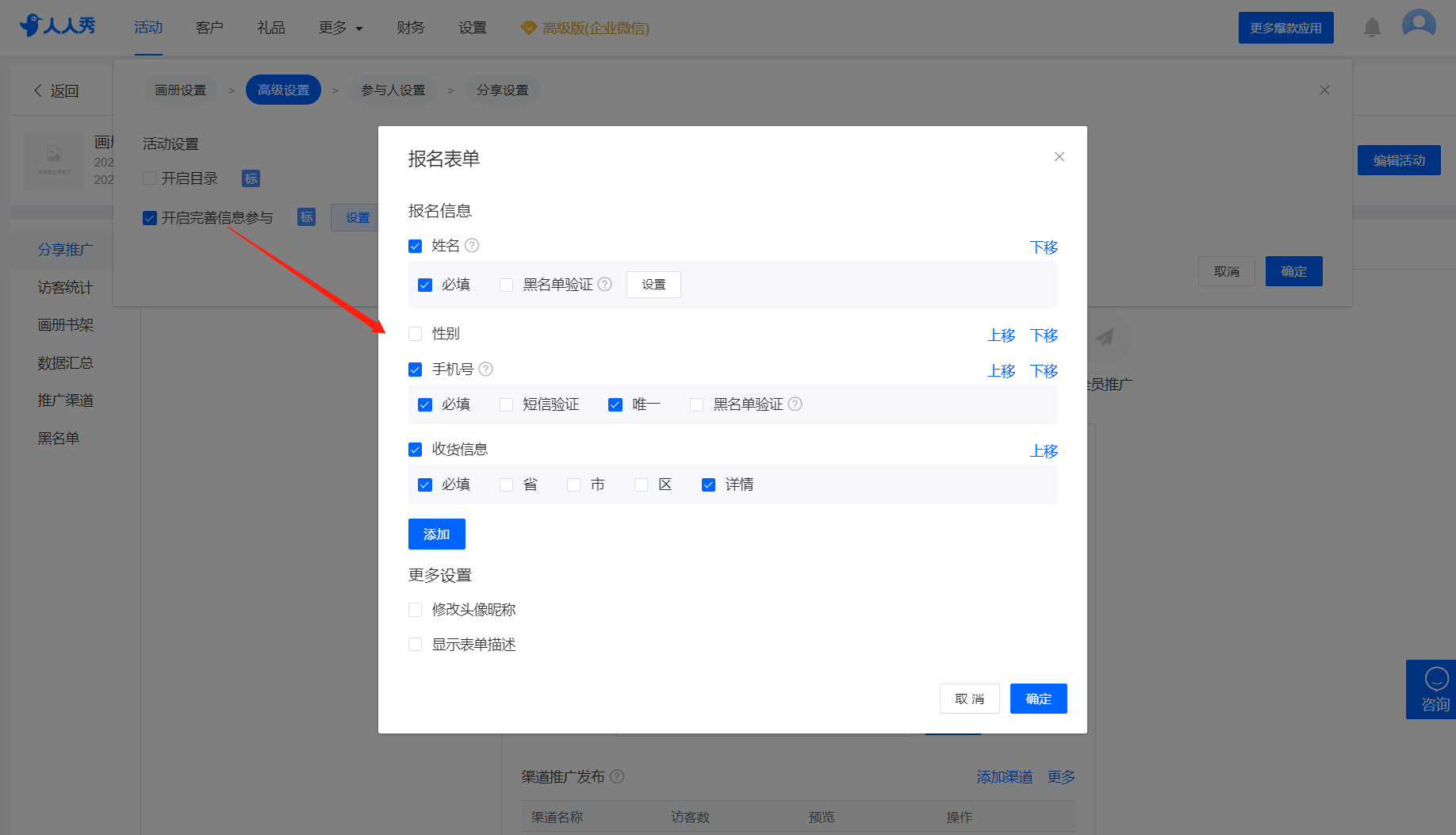
Task: Close the 报名表单 dialog
Action: point(1059,157)
